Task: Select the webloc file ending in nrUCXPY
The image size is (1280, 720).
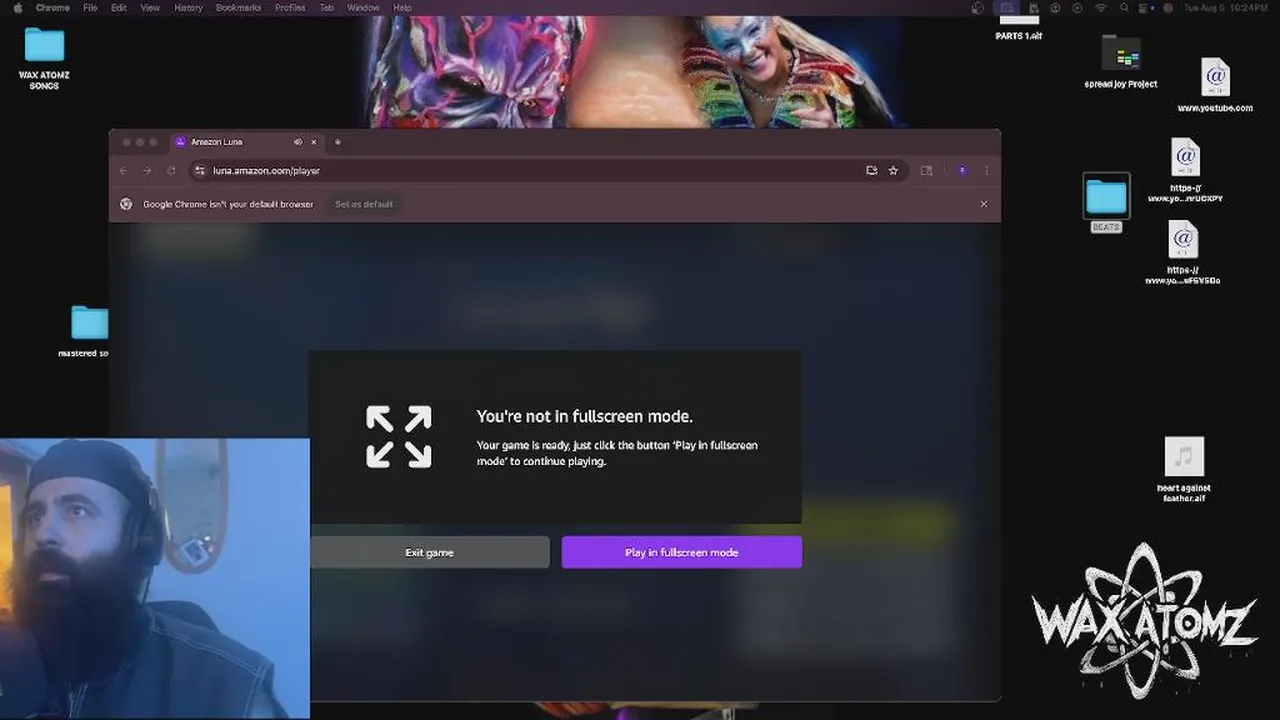Action: click(x=1185, y=171)
